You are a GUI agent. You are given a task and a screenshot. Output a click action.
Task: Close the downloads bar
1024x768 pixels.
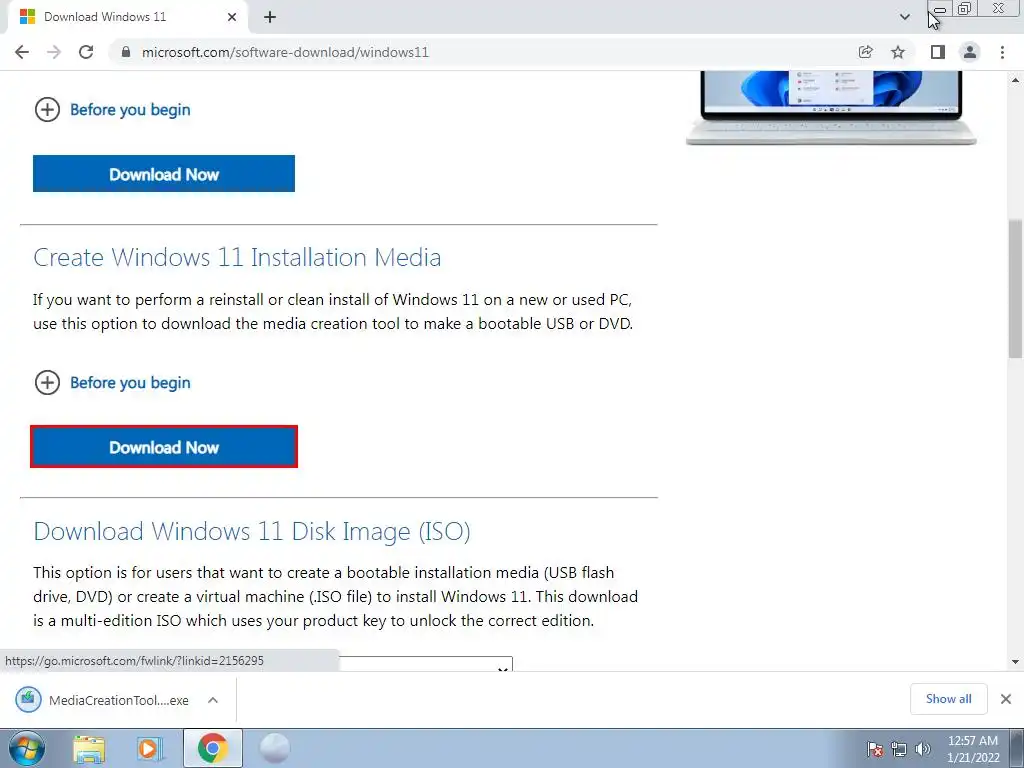[1006, 699]
